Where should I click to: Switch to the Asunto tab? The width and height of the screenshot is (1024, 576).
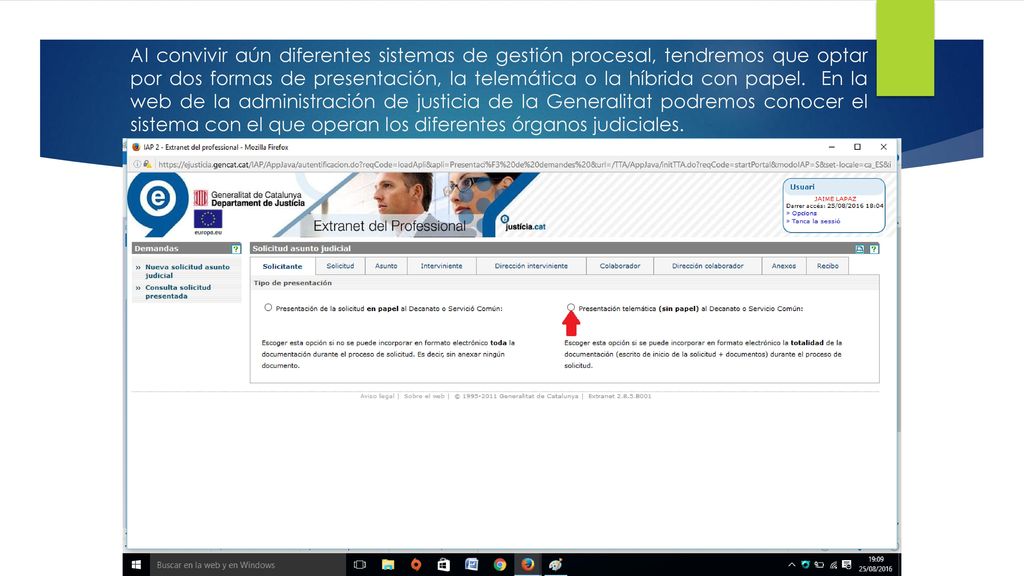[x=386, y=266]
